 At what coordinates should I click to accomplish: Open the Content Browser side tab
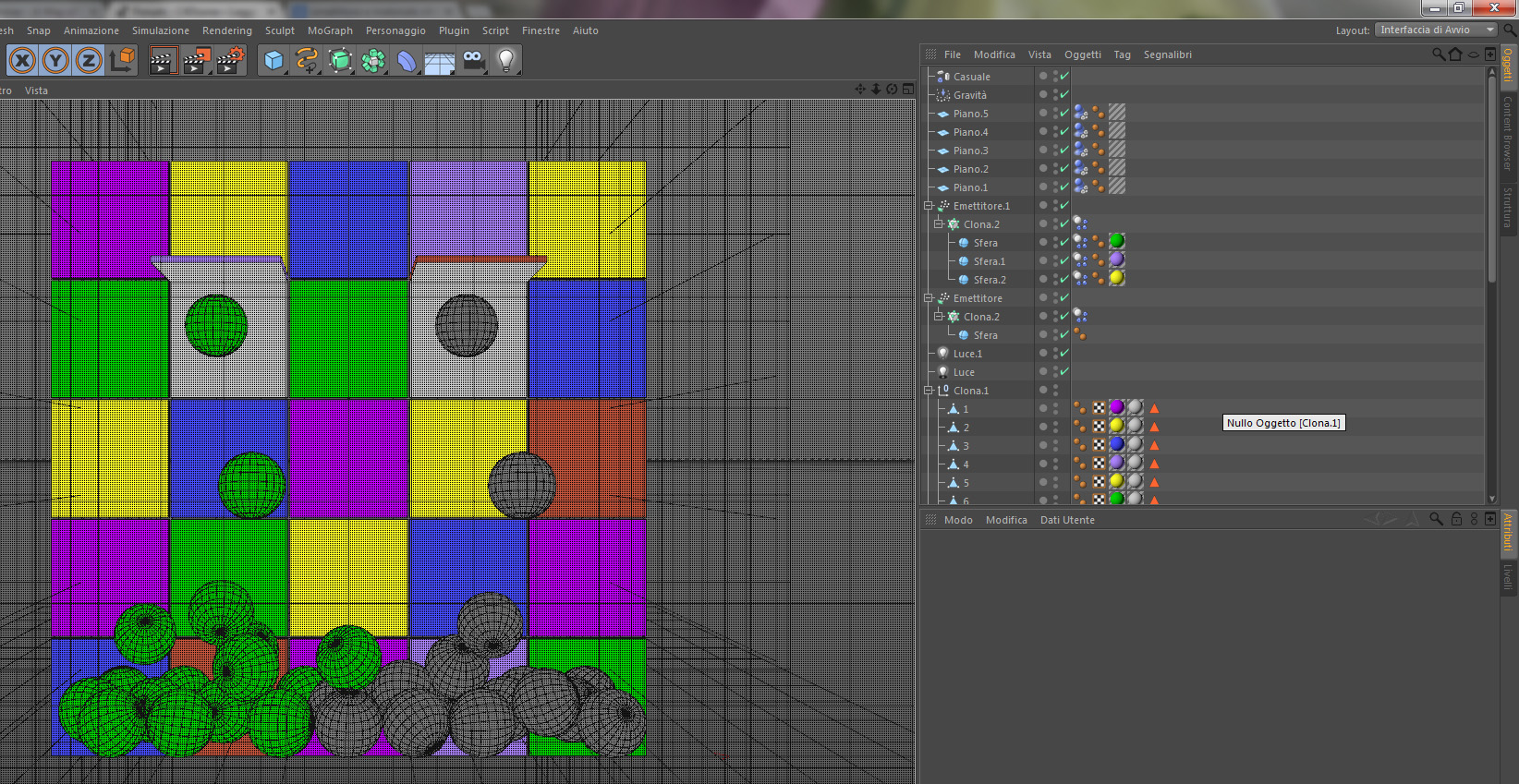1508,133
